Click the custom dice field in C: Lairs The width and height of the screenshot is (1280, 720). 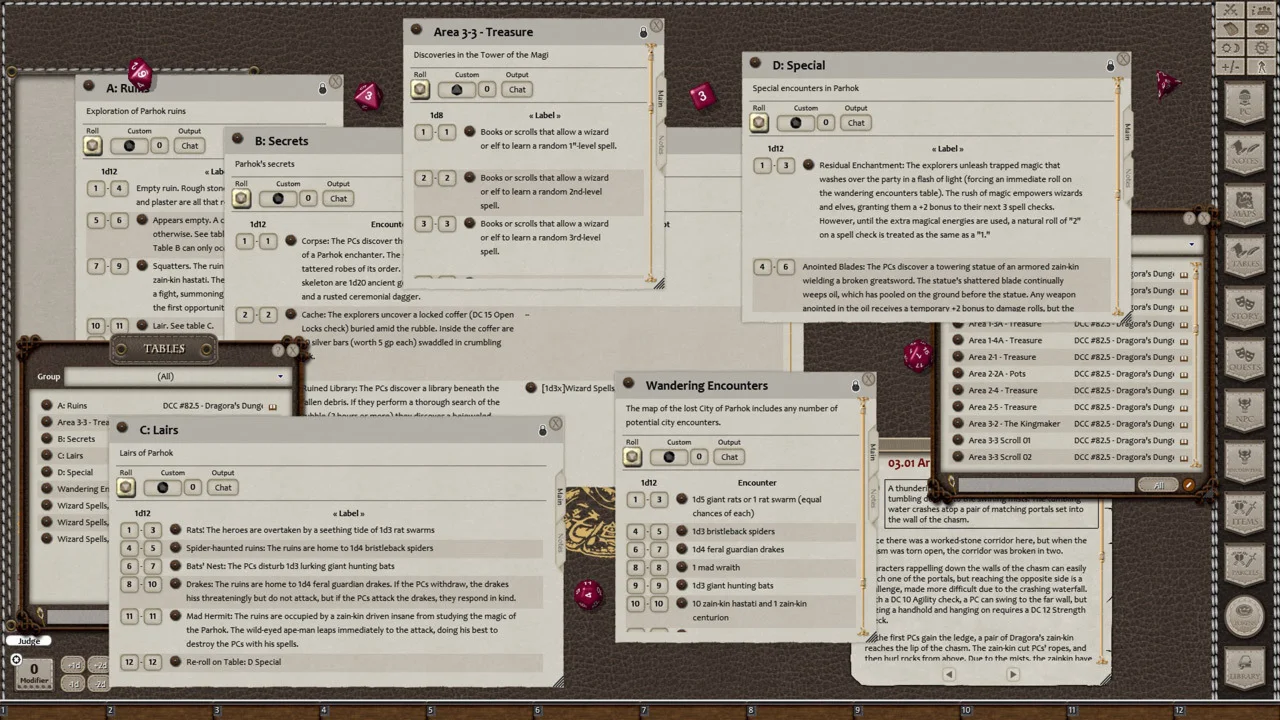point(162,487)
